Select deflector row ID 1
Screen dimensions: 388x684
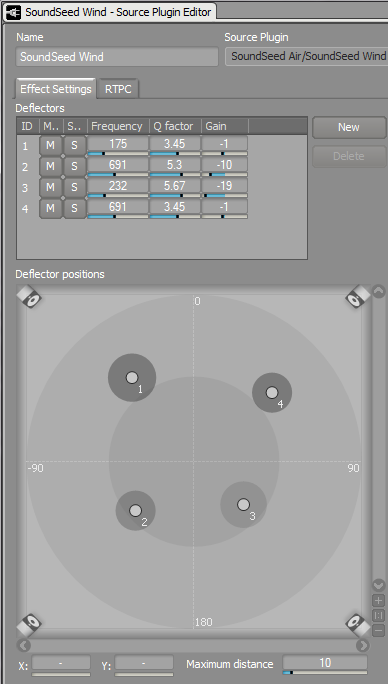[x=25, y=146]
